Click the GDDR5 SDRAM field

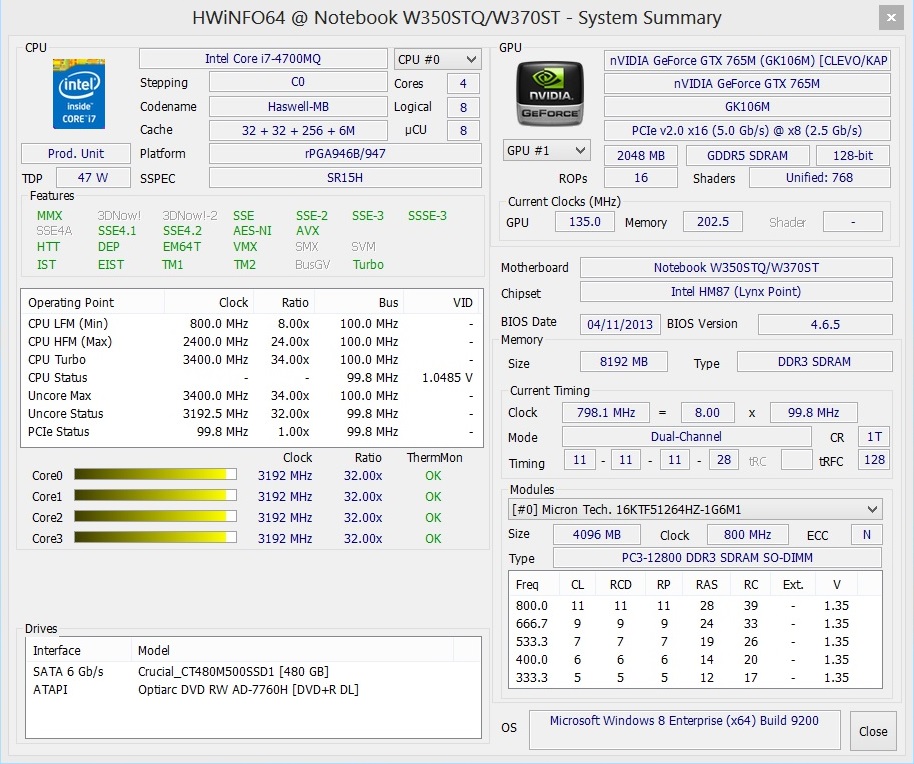click(747, 156)
